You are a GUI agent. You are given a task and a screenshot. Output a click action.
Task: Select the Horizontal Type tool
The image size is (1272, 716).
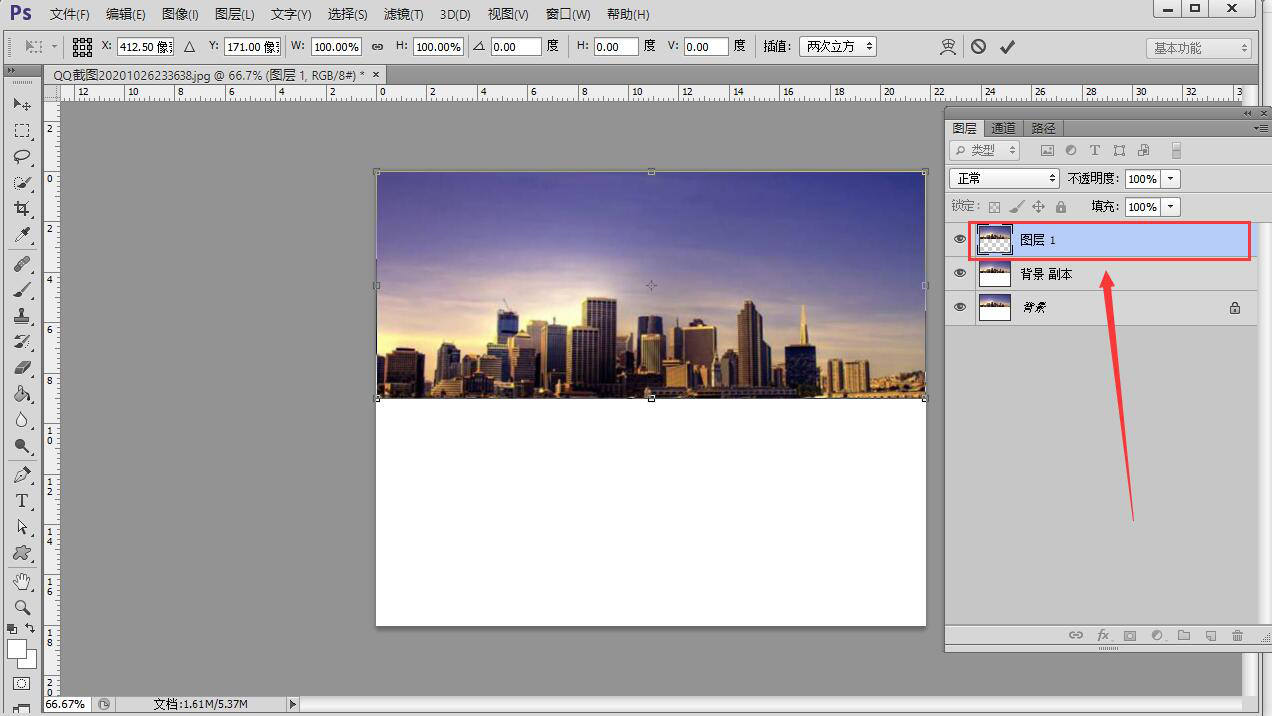point(21,501)
